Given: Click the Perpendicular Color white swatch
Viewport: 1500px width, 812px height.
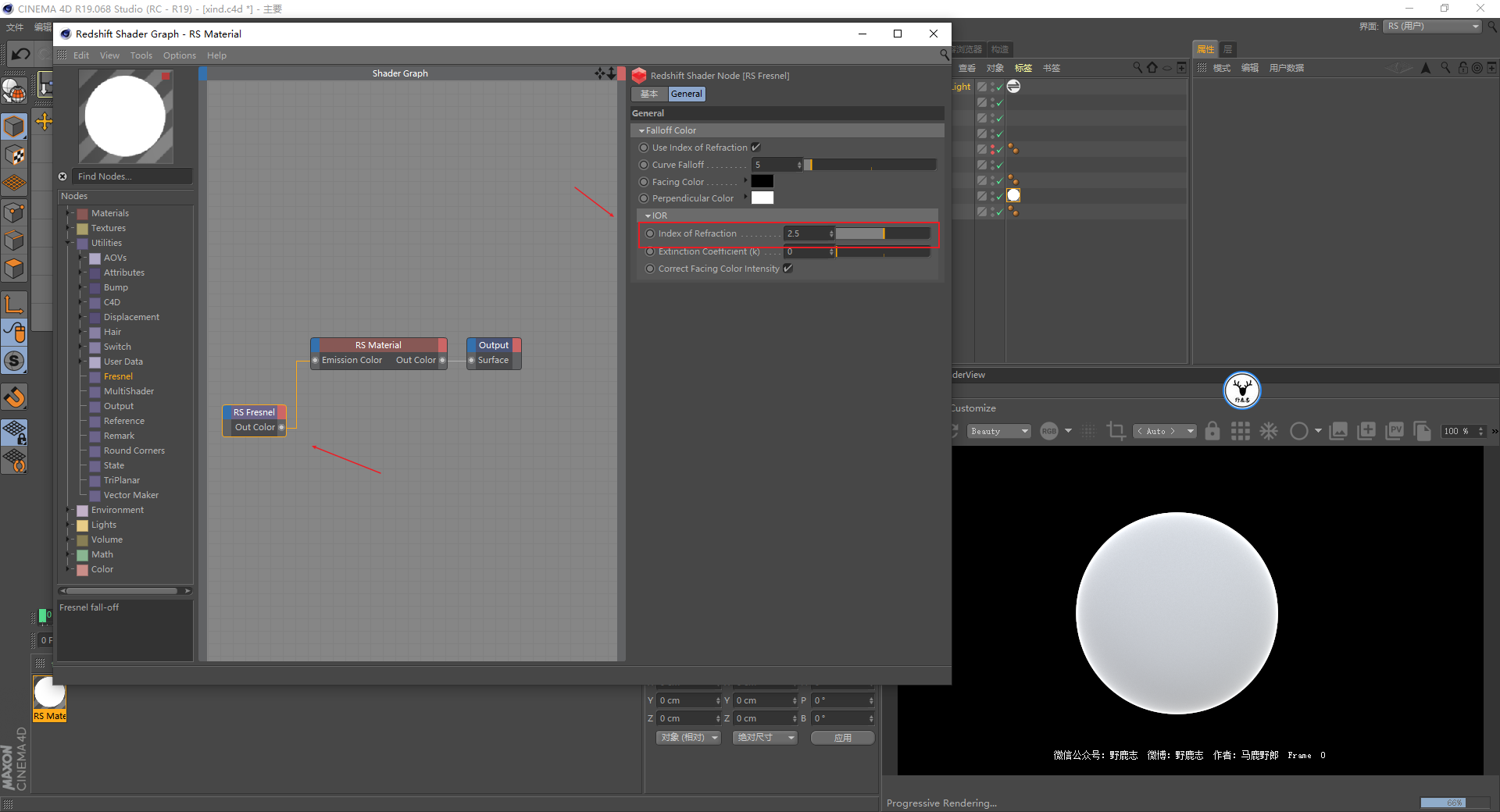Looking at the screenshot, I should coord(762,198).
